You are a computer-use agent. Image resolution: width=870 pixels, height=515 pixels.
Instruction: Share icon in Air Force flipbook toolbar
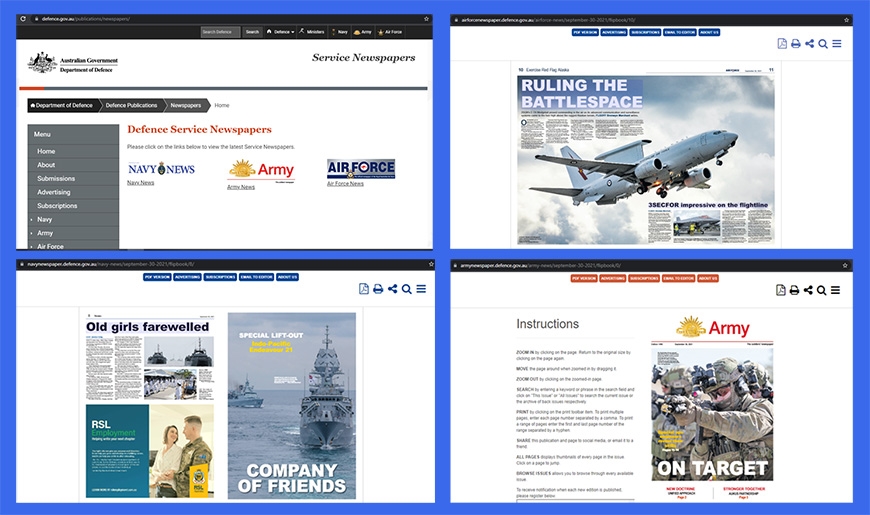click(x=810, y=43)
